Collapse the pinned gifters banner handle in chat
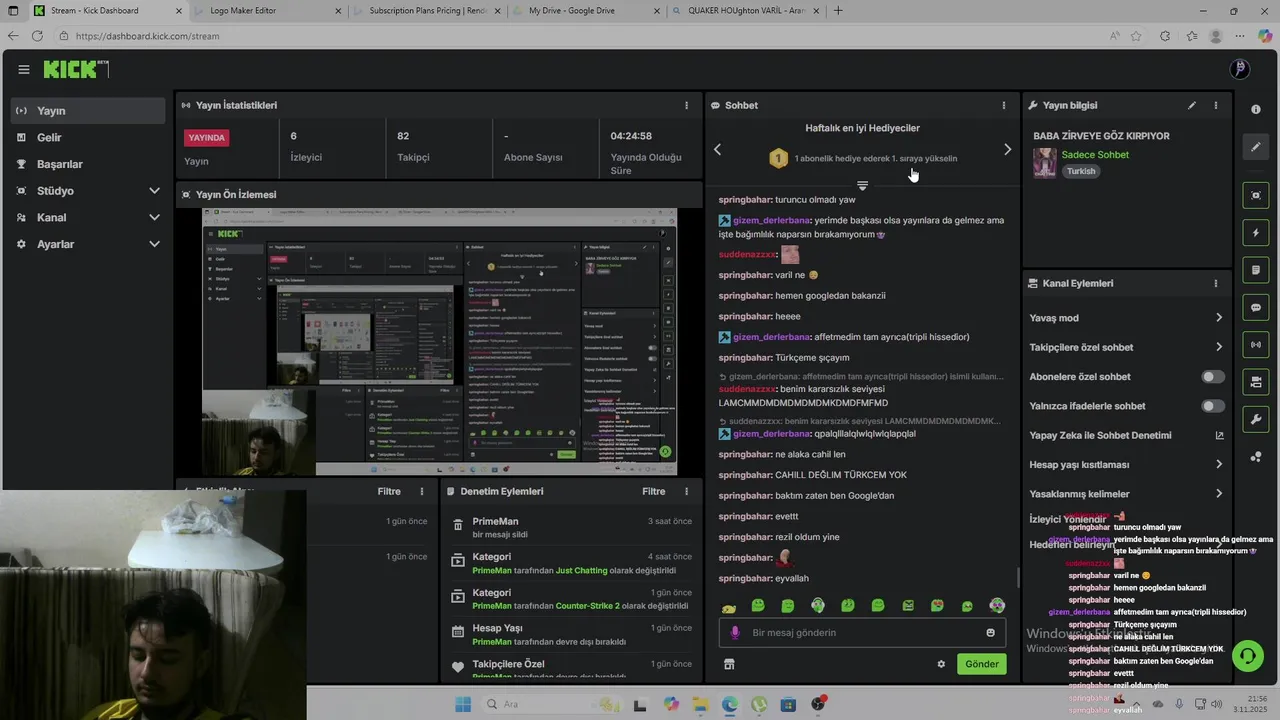Image resolution: width=1280 pixels, height=720 pixels. click(862, 186)
